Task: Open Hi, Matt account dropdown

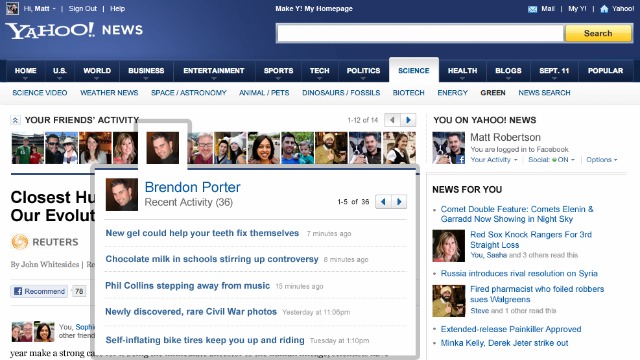Action: click(x=40, y=9)
